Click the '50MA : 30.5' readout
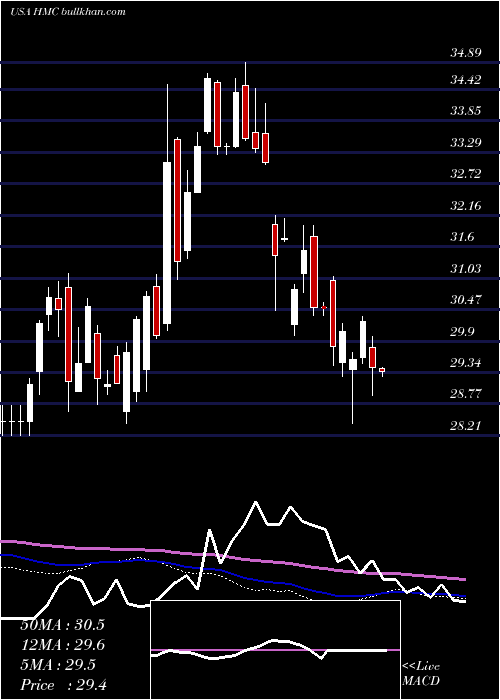Screen dimensions: 500x700 62,625
